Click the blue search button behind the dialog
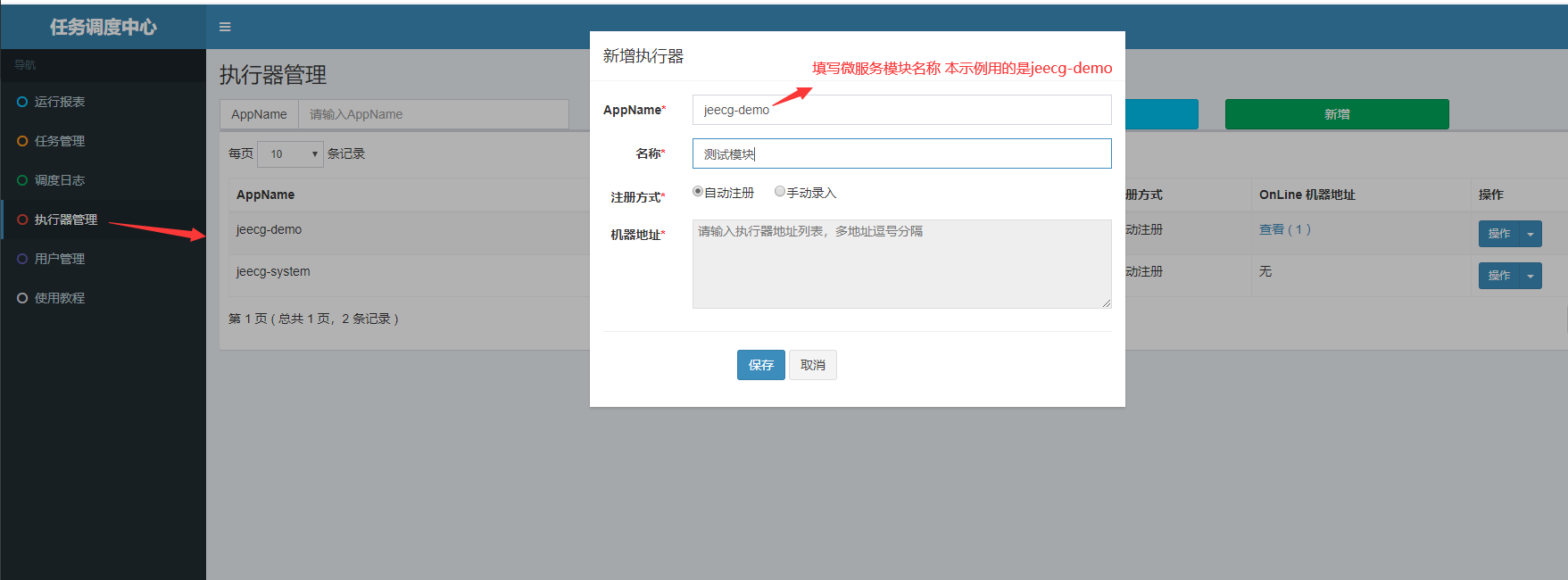This screenshot has height=580, width=1568. (1161, 114)
